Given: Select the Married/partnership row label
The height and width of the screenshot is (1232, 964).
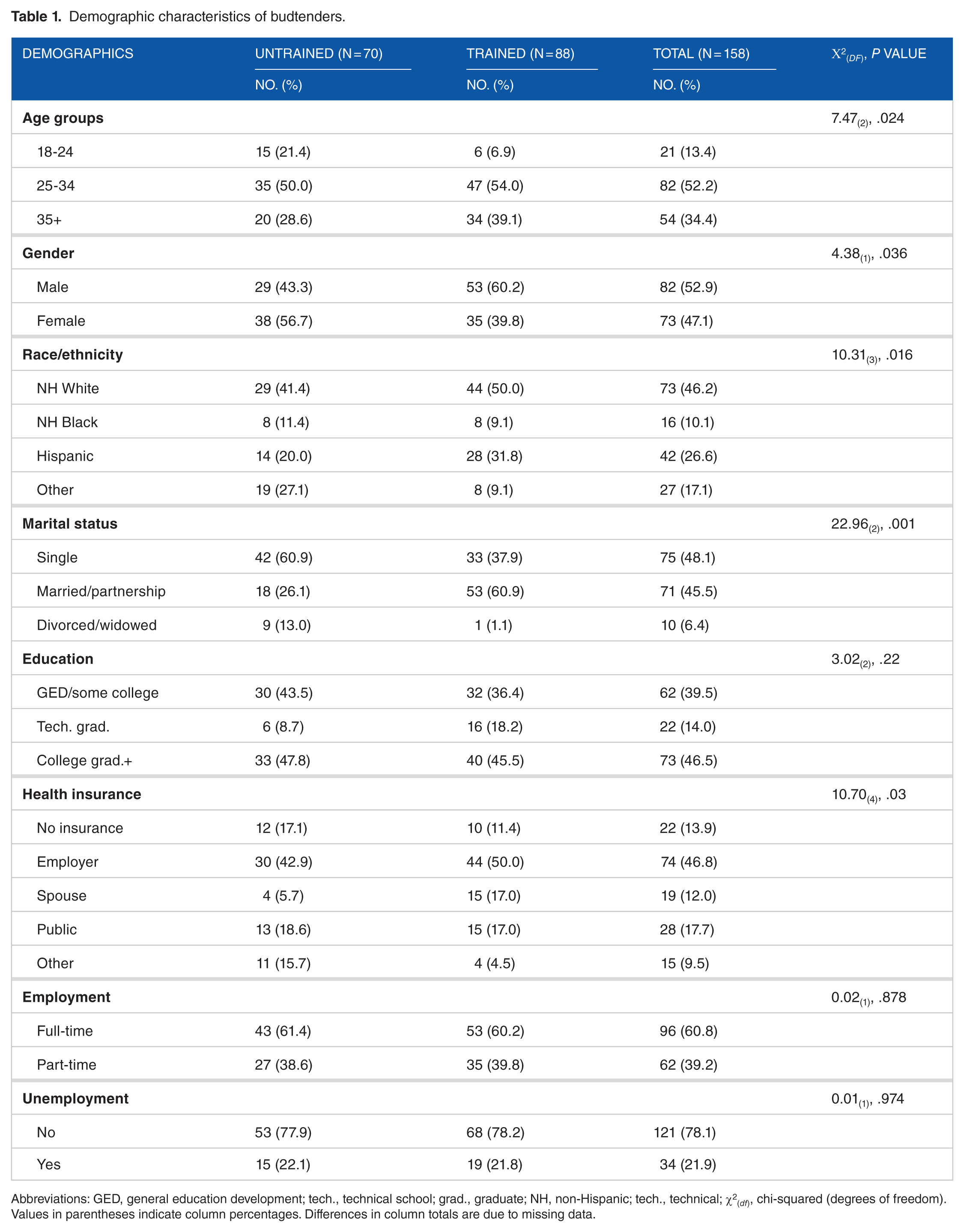Looking at the screenshot, I should pos(101,591).
